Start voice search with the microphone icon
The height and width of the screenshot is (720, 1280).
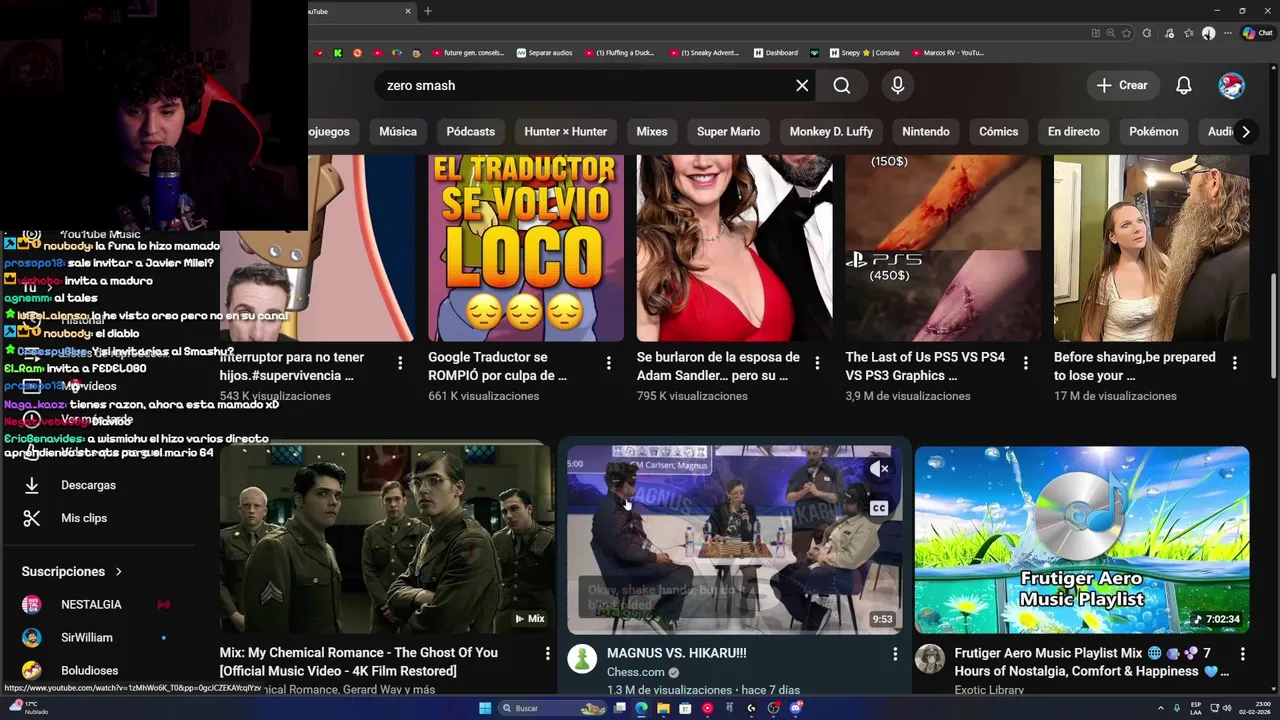pyautogui.click(x=897, y=85)
